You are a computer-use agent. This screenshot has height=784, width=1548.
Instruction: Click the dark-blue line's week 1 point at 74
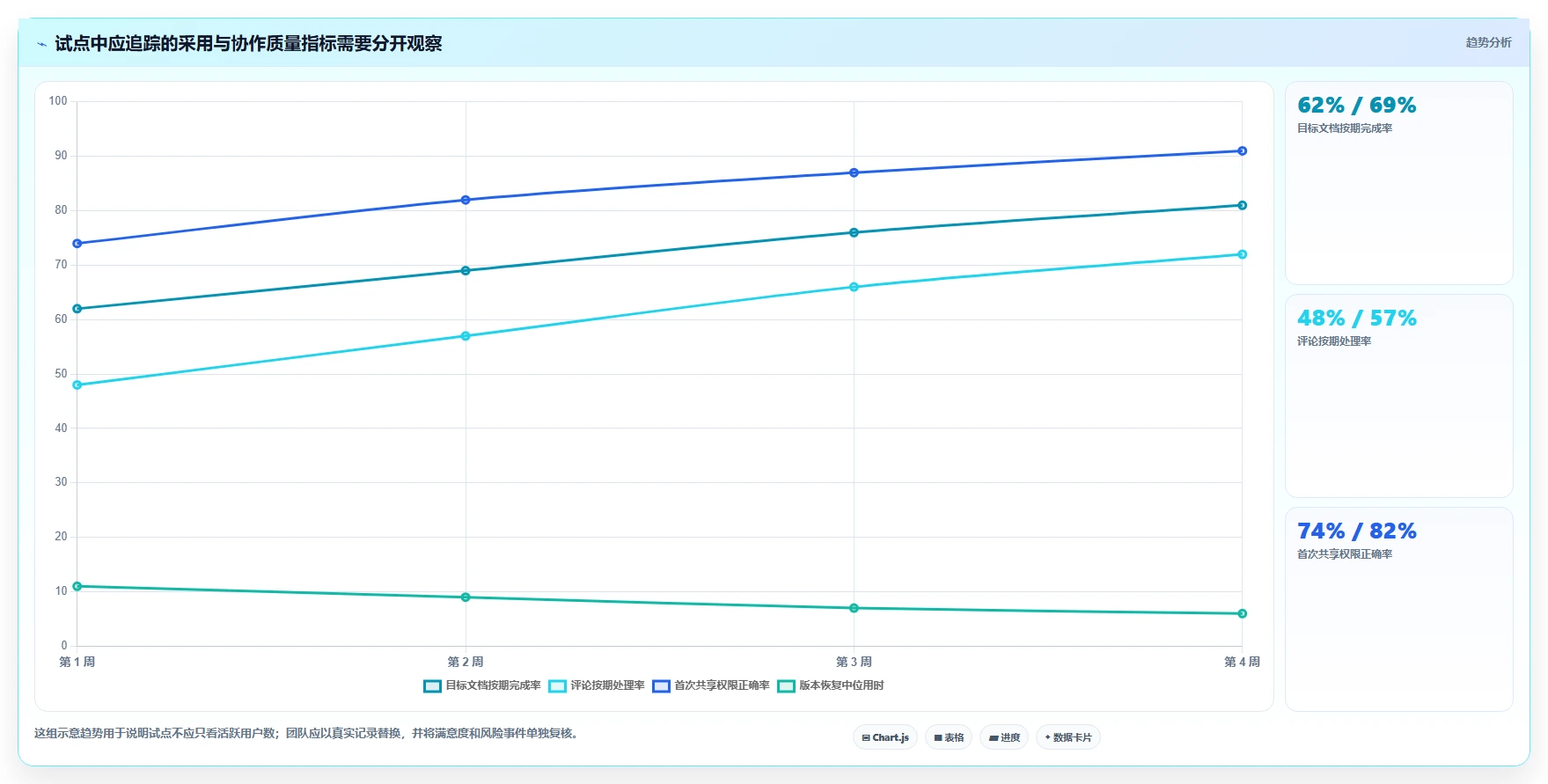(77, 244)
